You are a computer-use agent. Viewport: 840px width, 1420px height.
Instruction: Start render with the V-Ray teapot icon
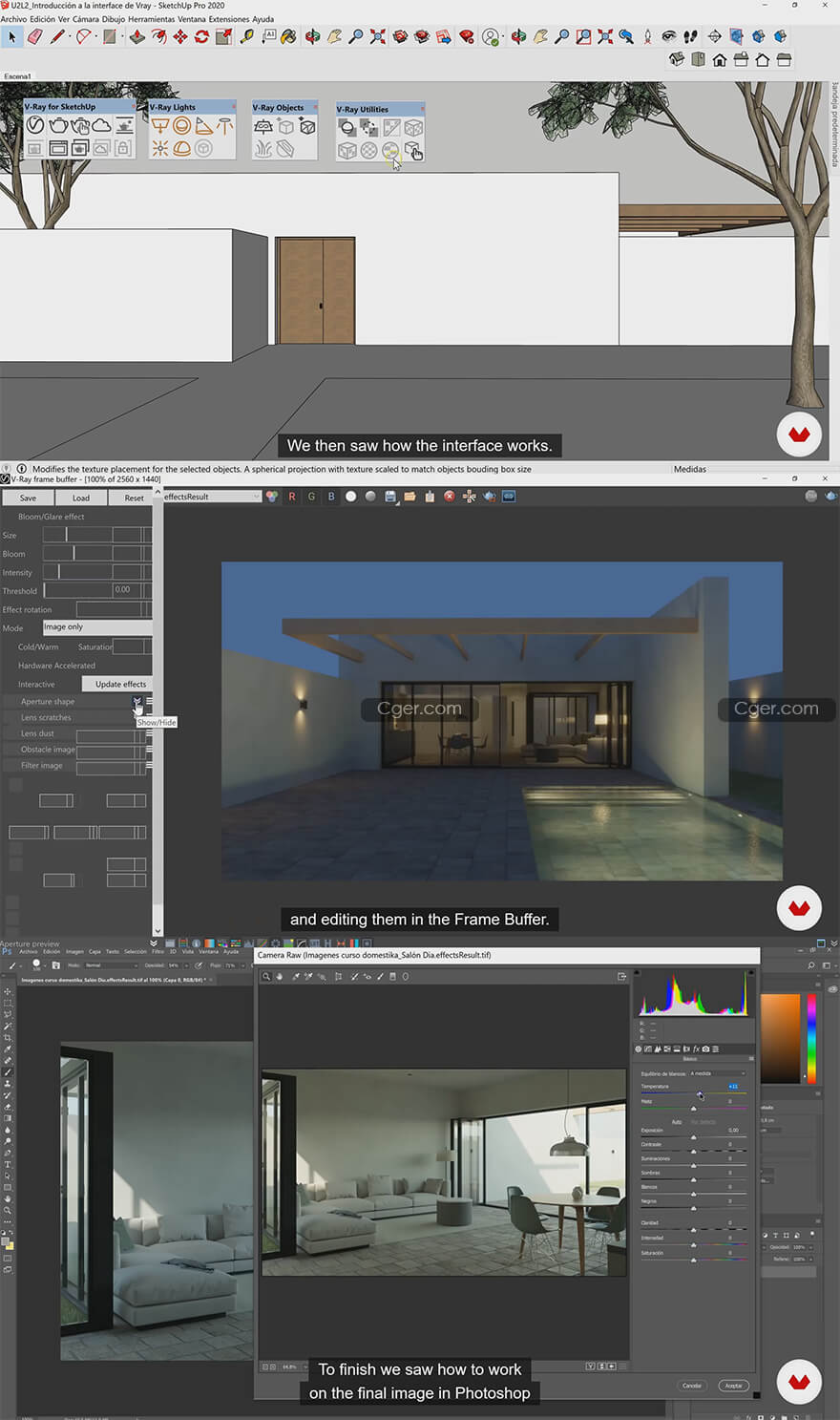pyautogui.click(x=57, y=126)
